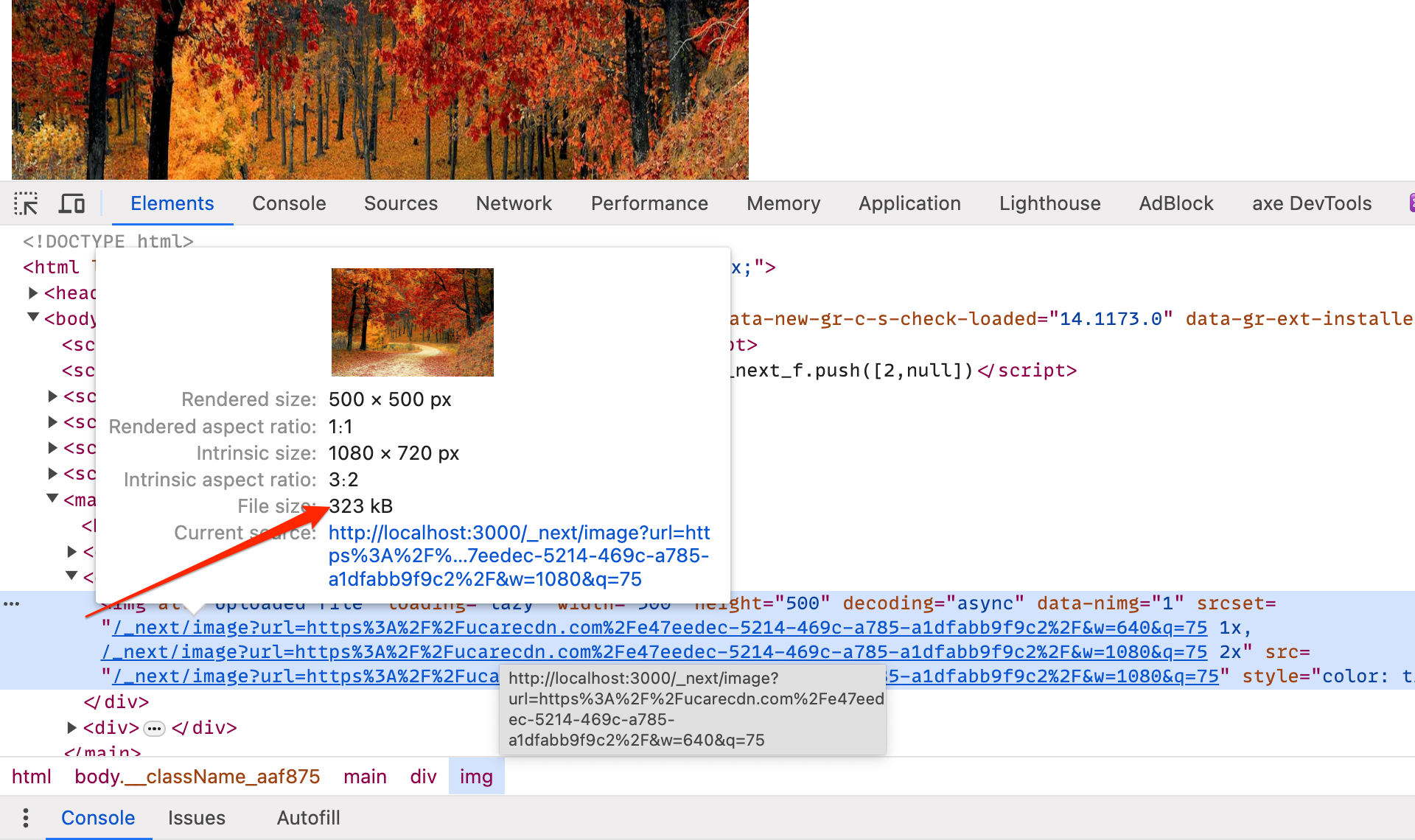1415x840 pixels.
Task: Collapse the body element node
Action: 32,318
